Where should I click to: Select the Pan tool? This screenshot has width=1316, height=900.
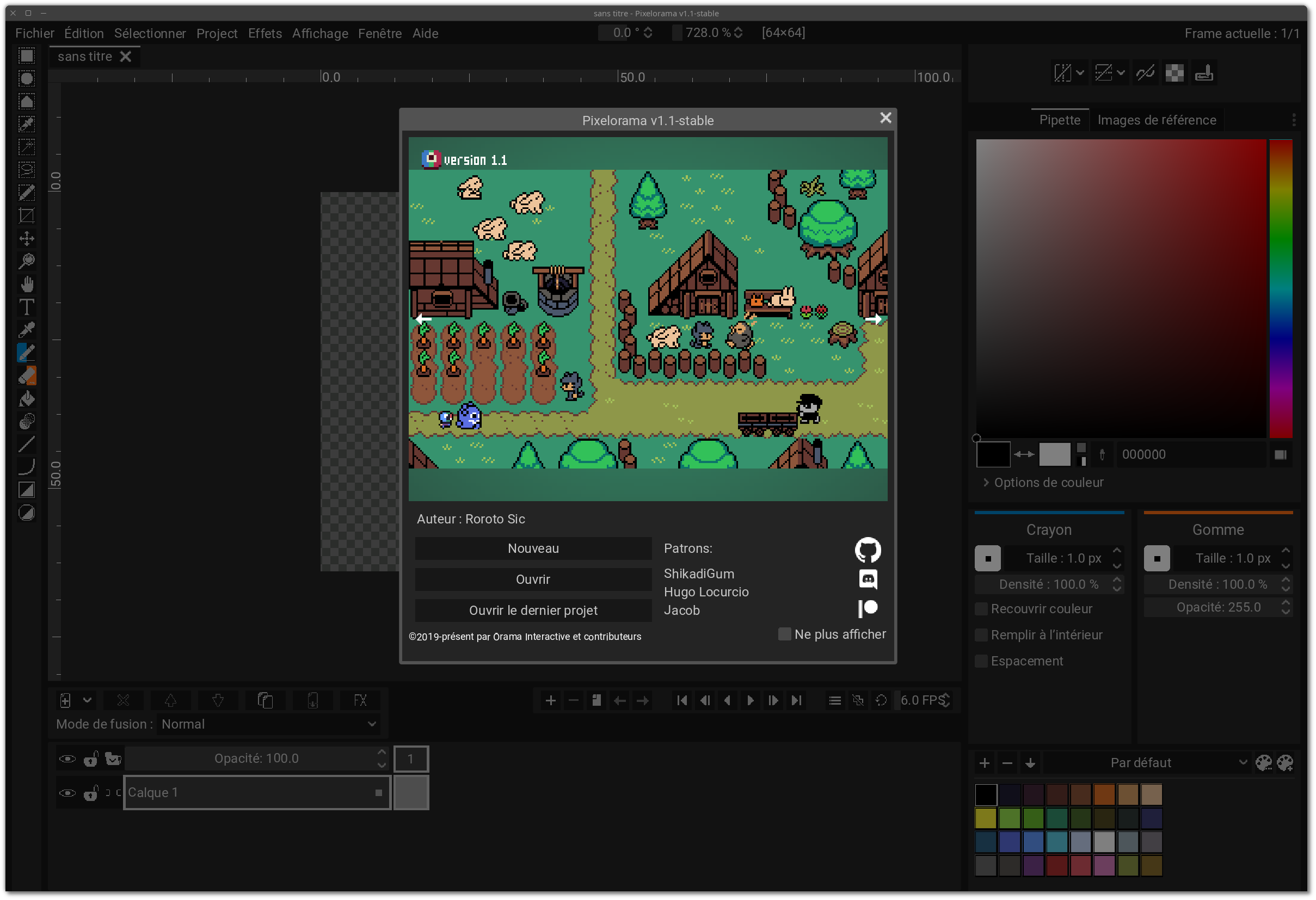pyautogui.click(x=26, y=283)
